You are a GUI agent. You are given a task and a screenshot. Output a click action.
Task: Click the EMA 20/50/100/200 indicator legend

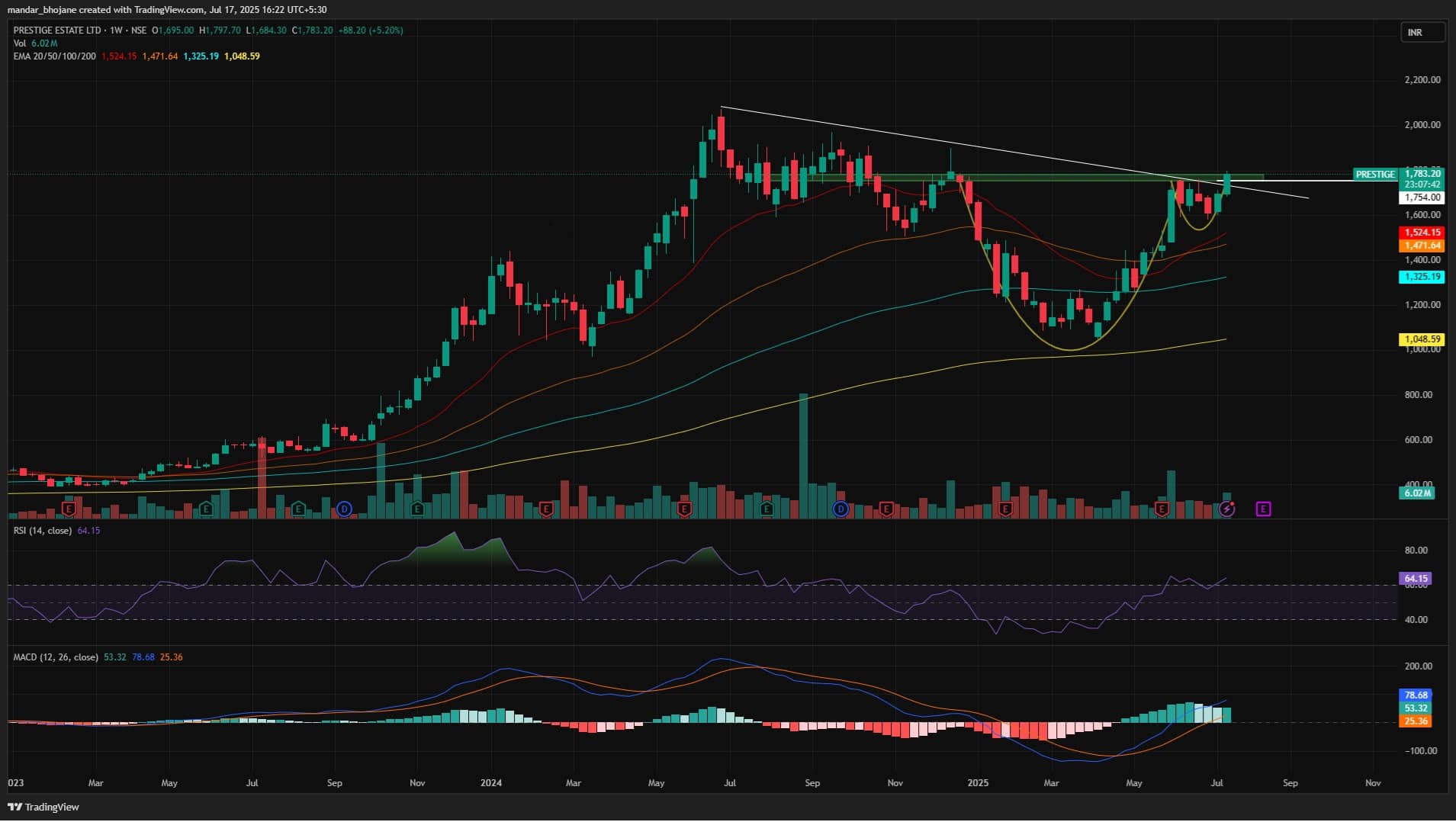[x=55, y=56]
